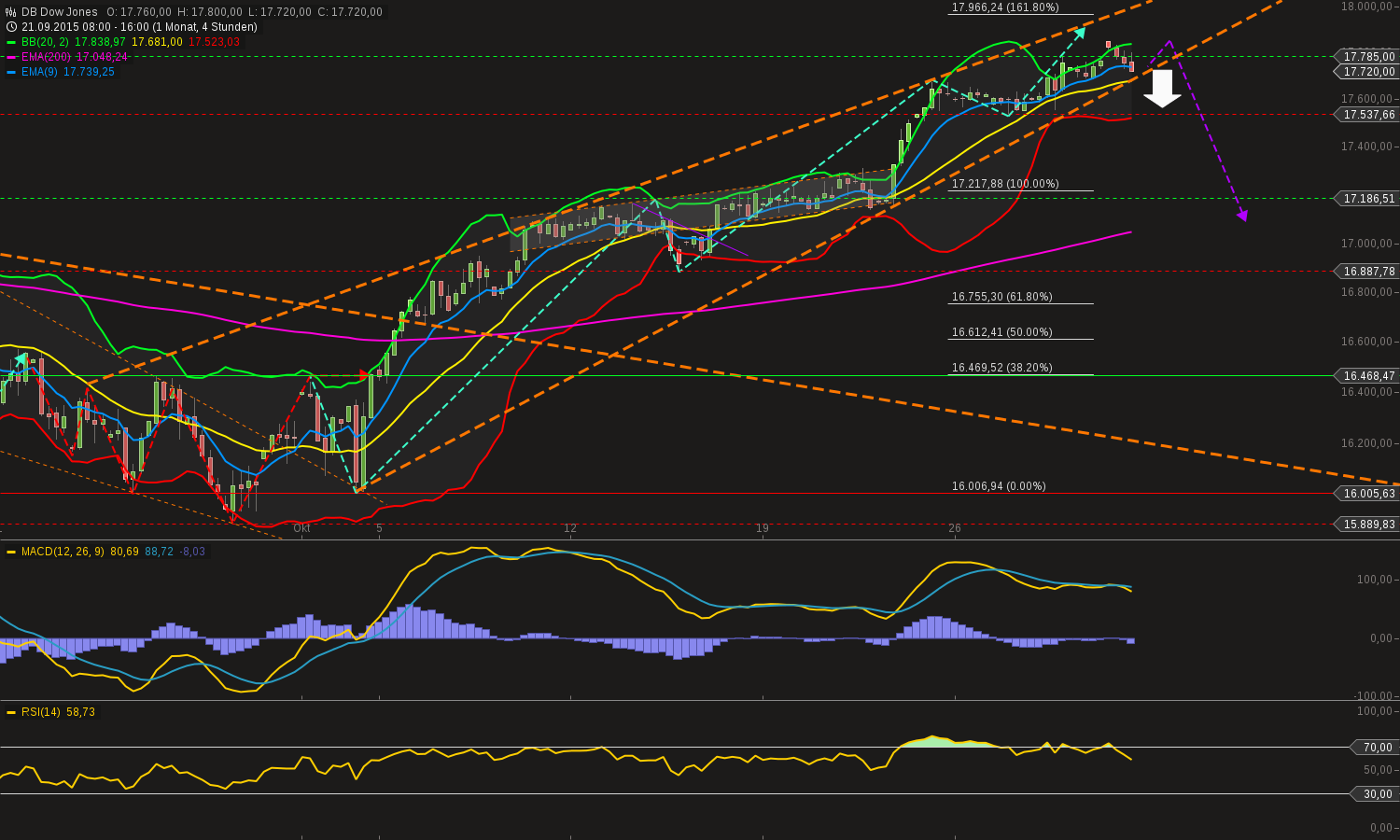Click the 17.537,66 price level tag
The height and width of the screenshot is (840, 1400).
1368,115
